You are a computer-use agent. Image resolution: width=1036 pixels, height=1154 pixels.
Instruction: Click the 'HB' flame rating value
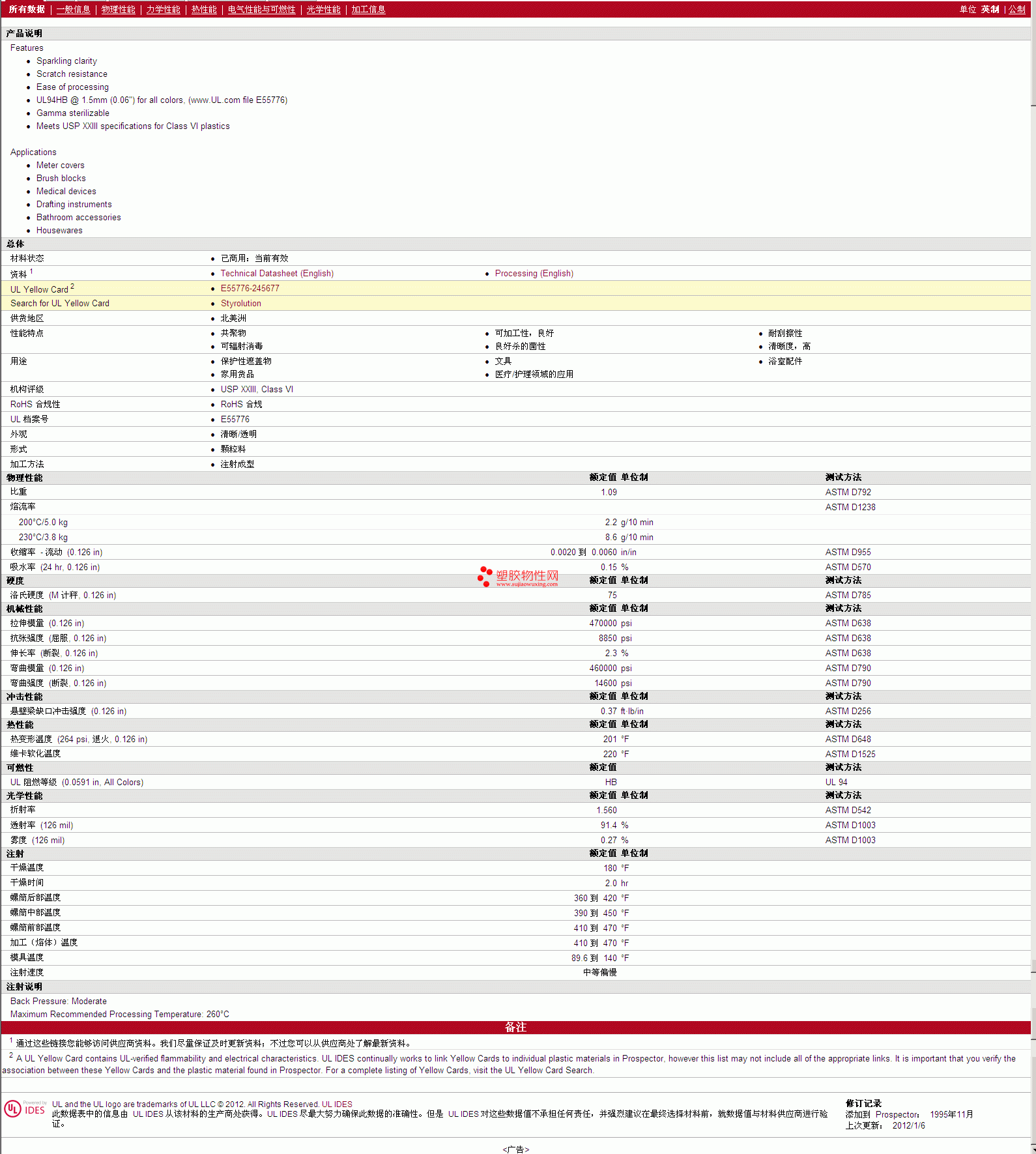pyautogui.click(x=611, y=783)
